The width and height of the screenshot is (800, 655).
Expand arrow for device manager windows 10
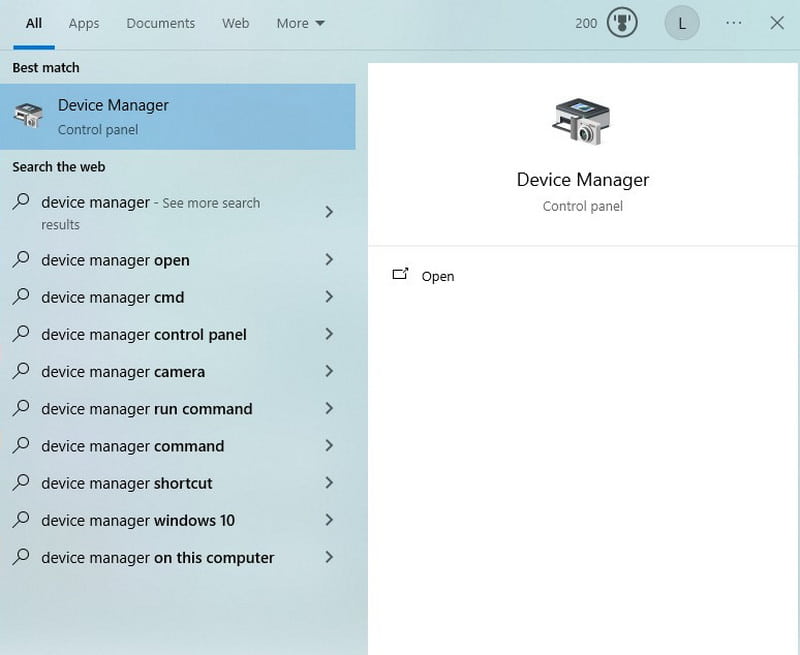pos(329,520)
